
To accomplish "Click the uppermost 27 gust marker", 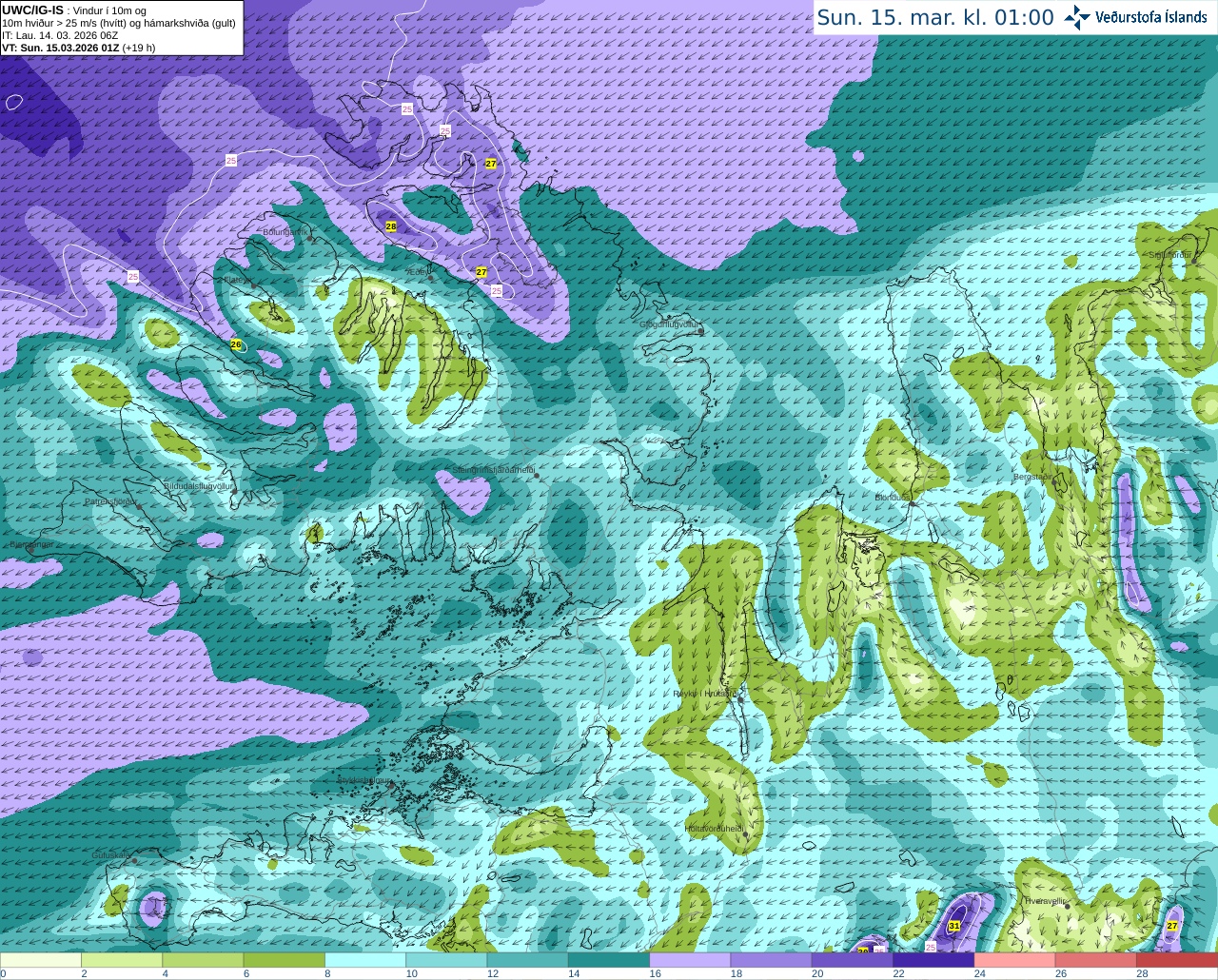I will 491,164.
